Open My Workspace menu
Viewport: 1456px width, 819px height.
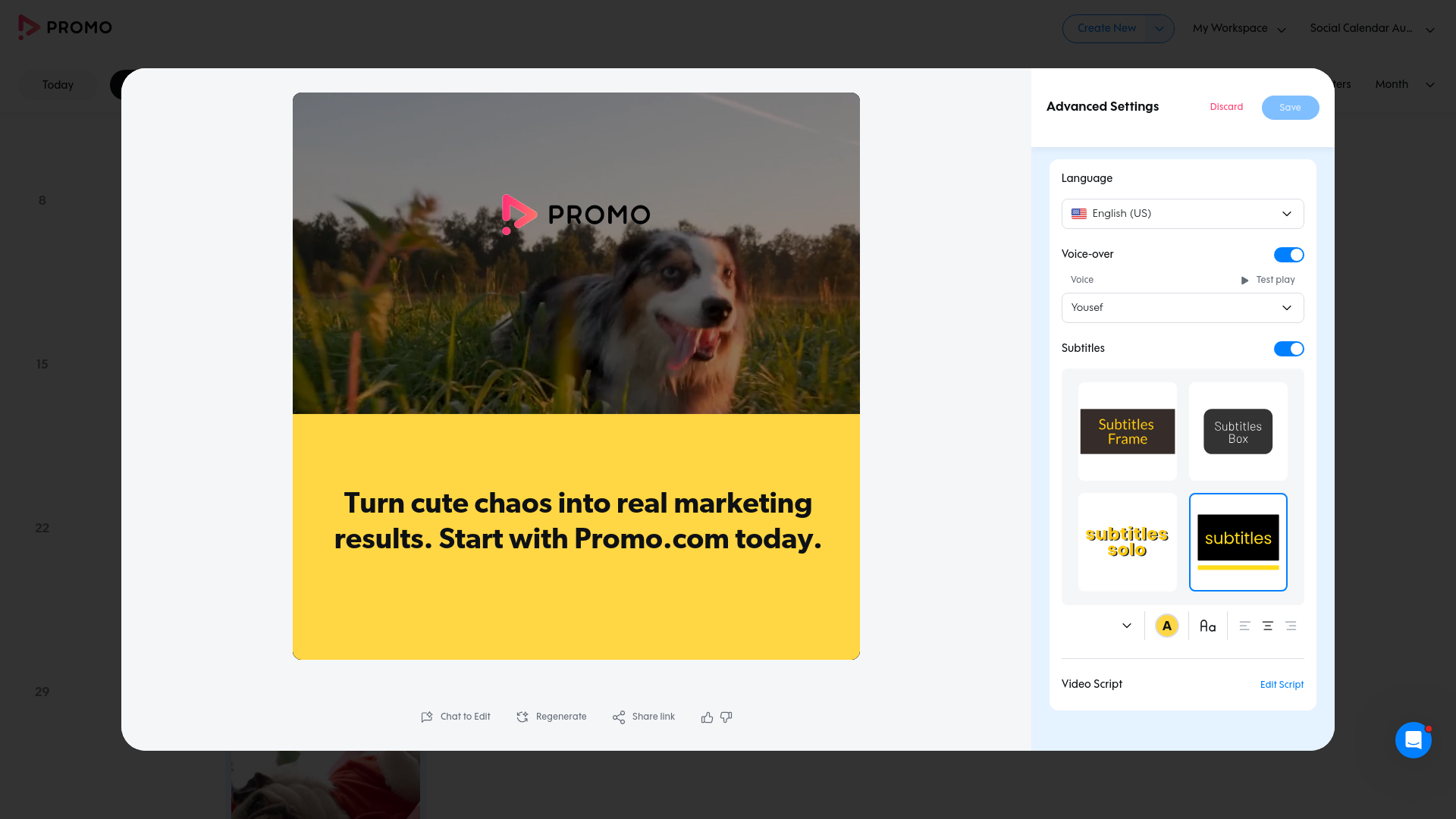1239,29
